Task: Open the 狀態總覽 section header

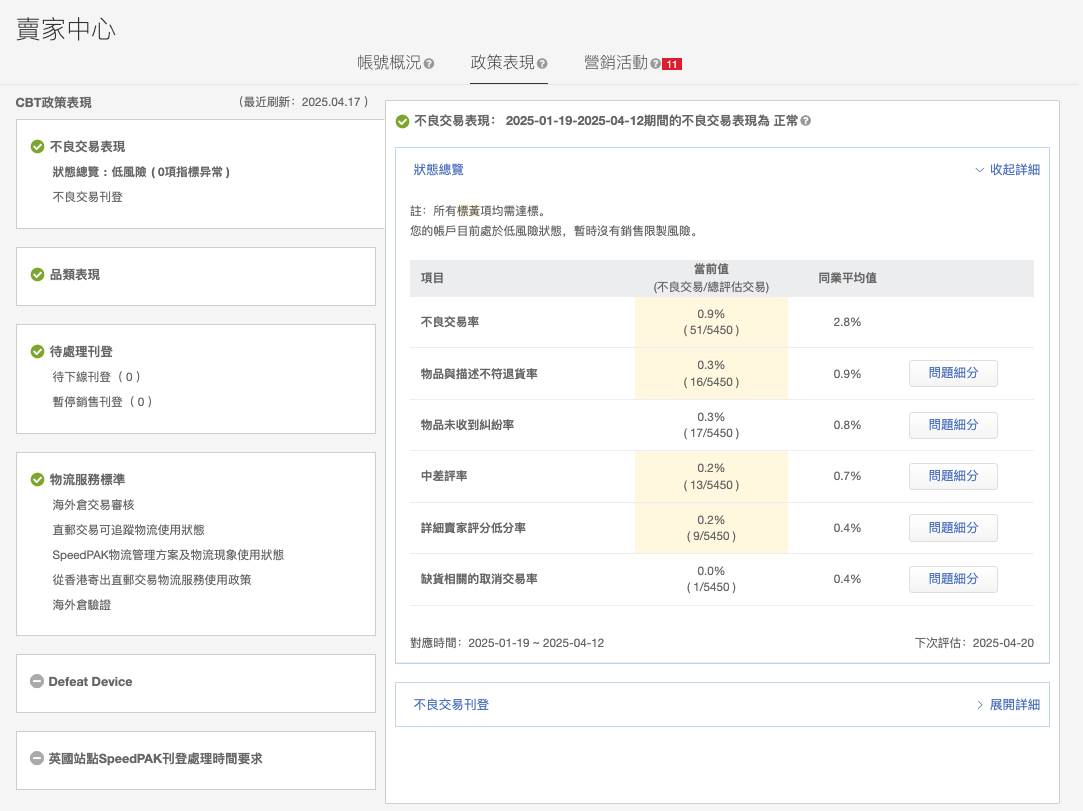Action: 439,170
